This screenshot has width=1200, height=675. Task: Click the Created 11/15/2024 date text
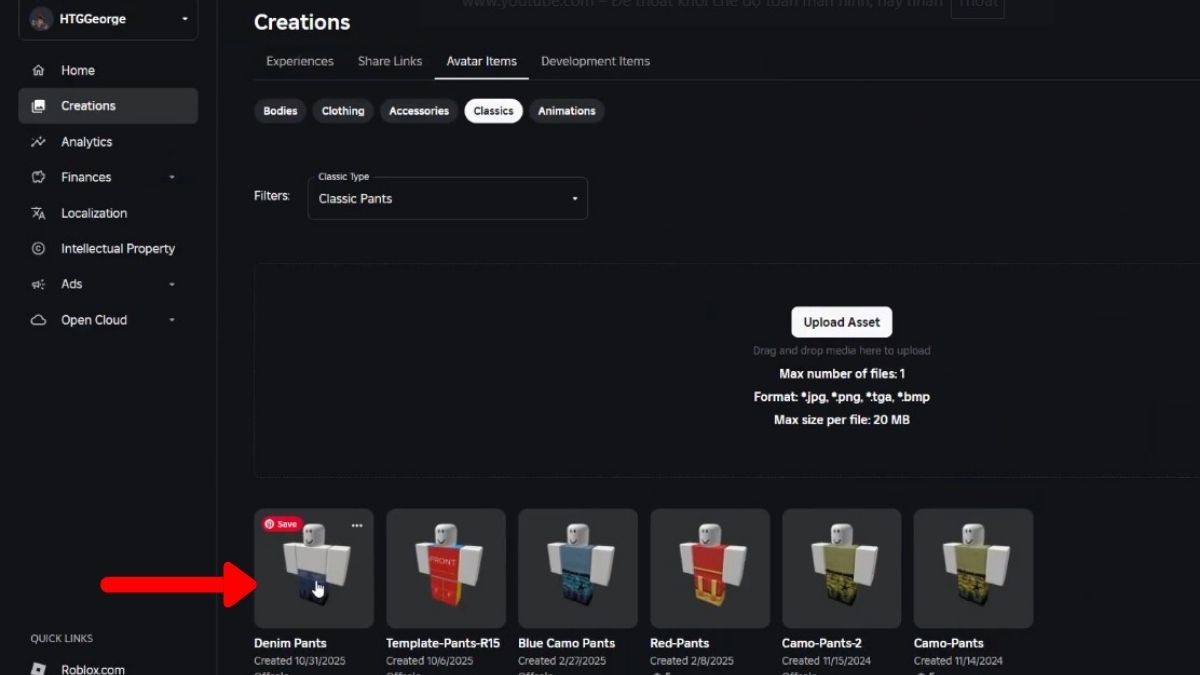coord(826,661)
